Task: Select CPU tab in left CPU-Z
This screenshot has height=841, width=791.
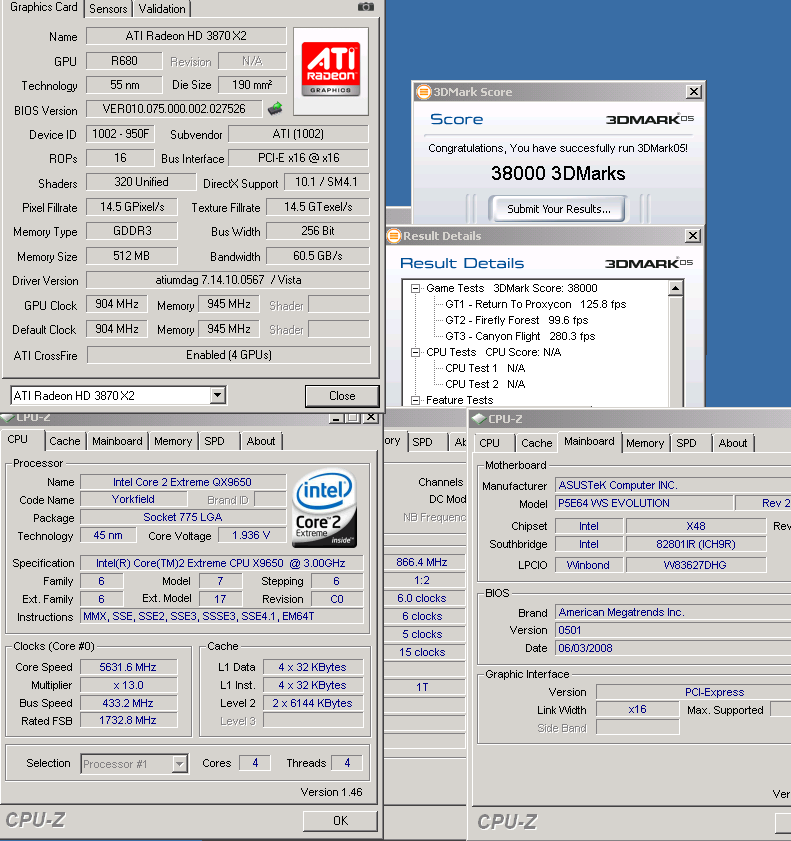Action: click(x=18, y=439)
